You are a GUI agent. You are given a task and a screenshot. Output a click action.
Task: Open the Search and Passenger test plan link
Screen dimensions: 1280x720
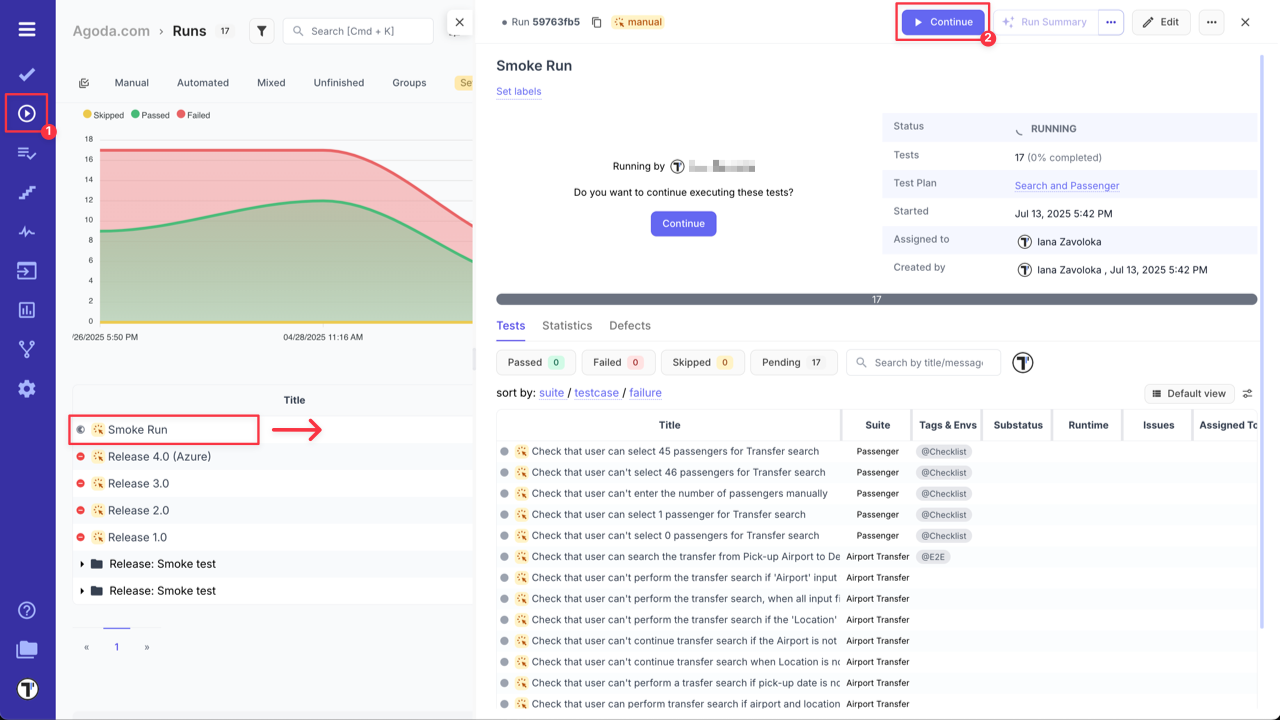(1066, 184)
